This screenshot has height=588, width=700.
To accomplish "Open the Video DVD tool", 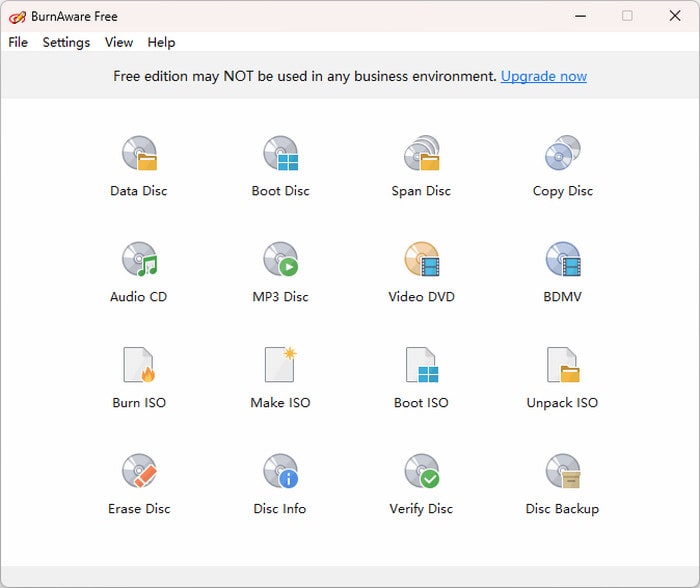I will pyautogui.click(x=421, y=261).
